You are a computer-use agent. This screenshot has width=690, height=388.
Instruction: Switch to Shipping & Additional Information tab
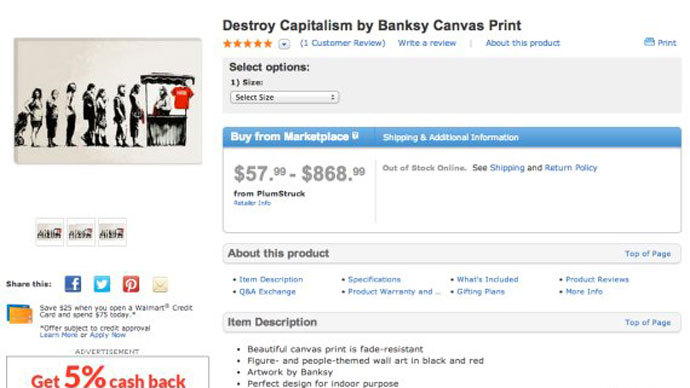tap(451, 137)
